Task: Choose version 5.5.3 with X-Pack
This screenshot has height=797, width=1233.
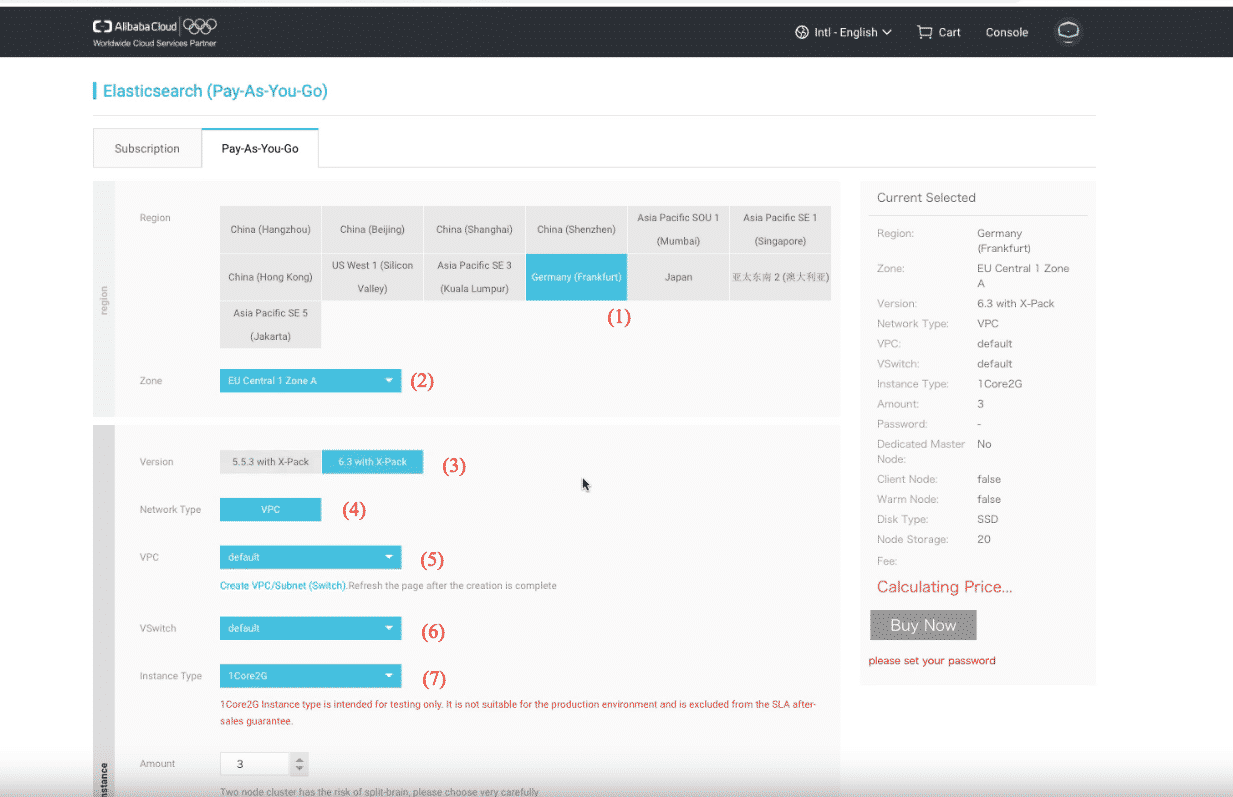Action: [x=270, y=462]
